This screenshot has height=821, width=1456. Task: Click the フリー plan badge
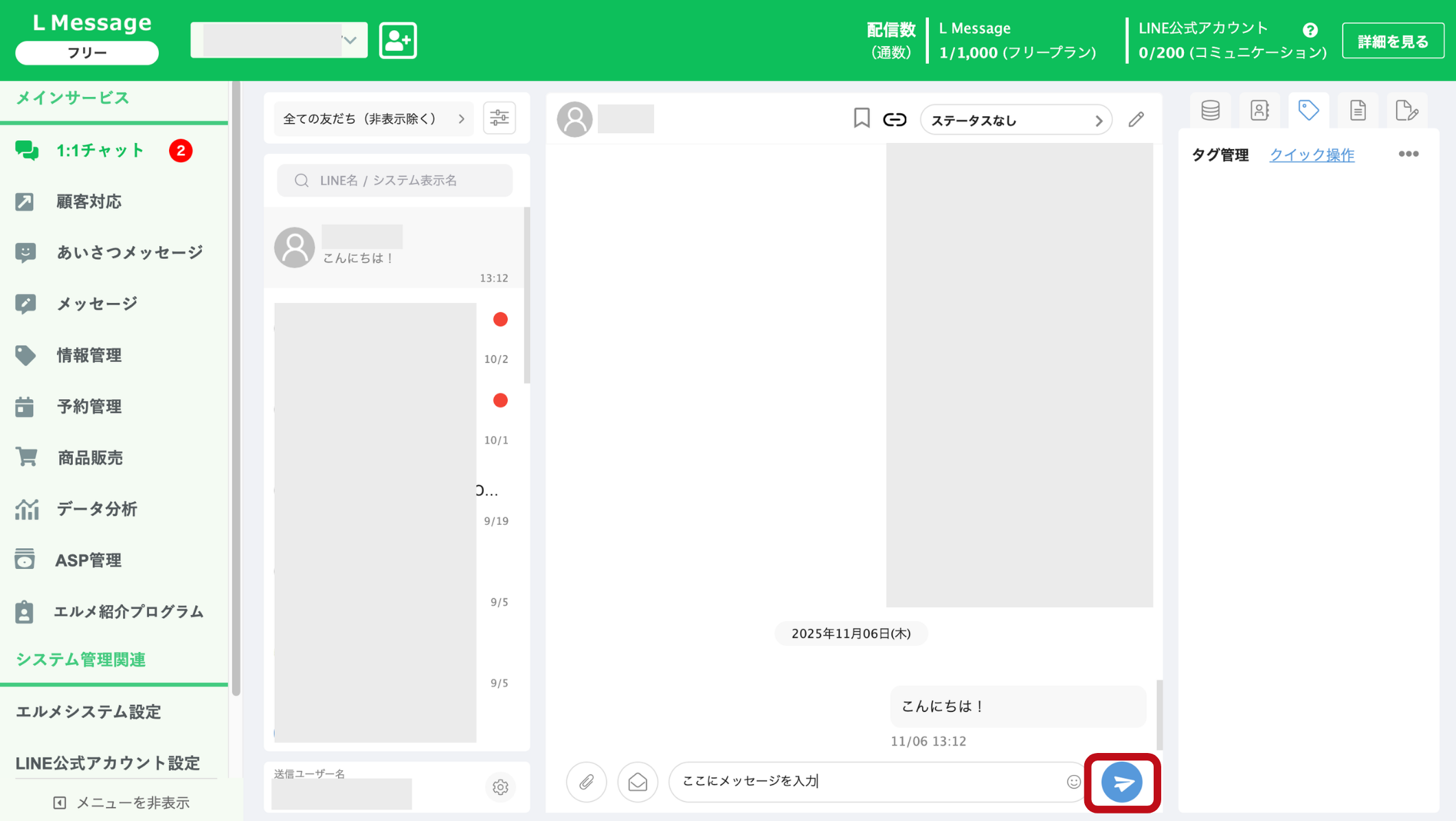pyautogui.click(x=87, y=53)
